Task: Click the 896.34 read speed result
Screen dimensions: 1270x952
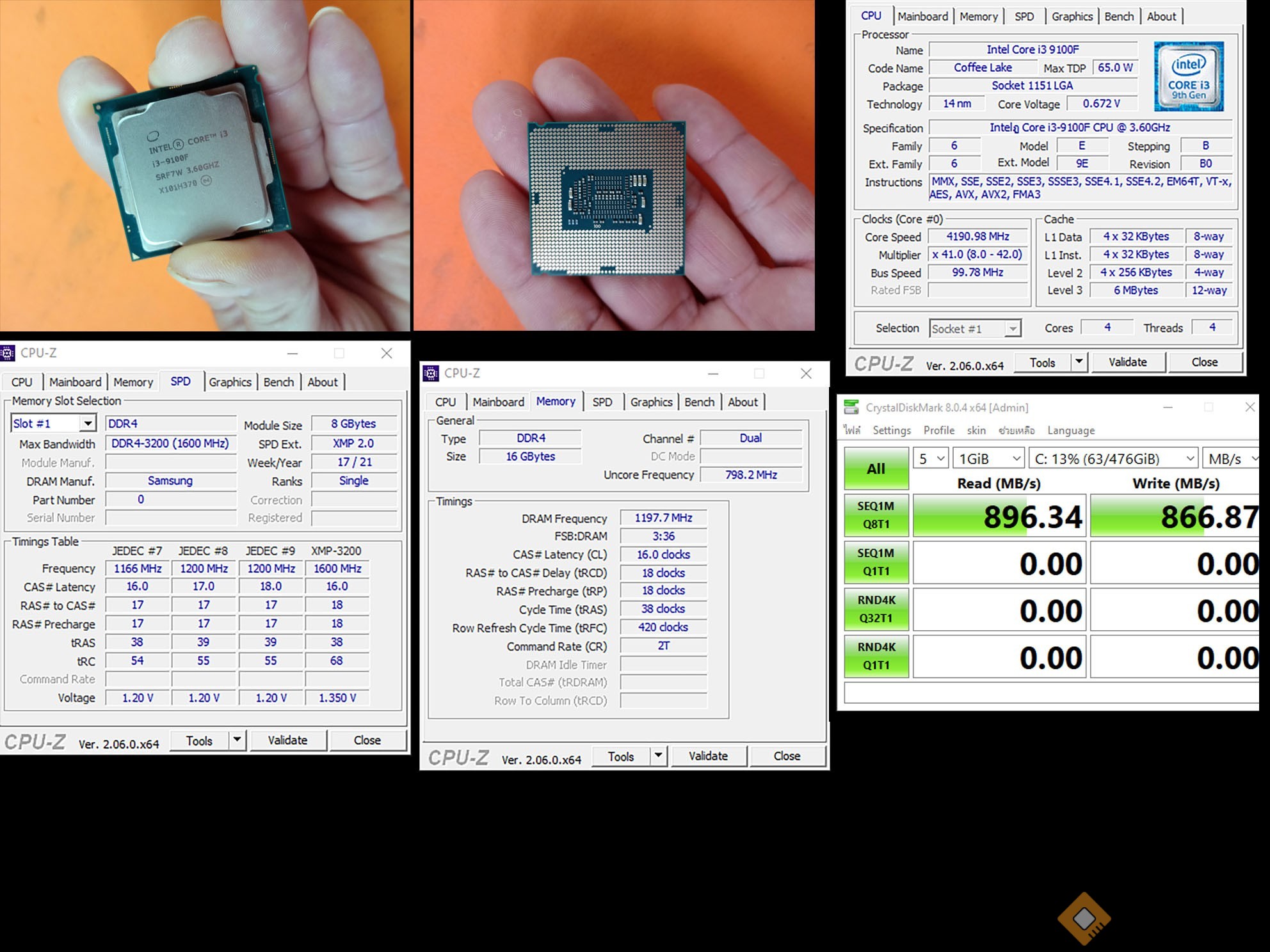Action: tap(1000, 516)
